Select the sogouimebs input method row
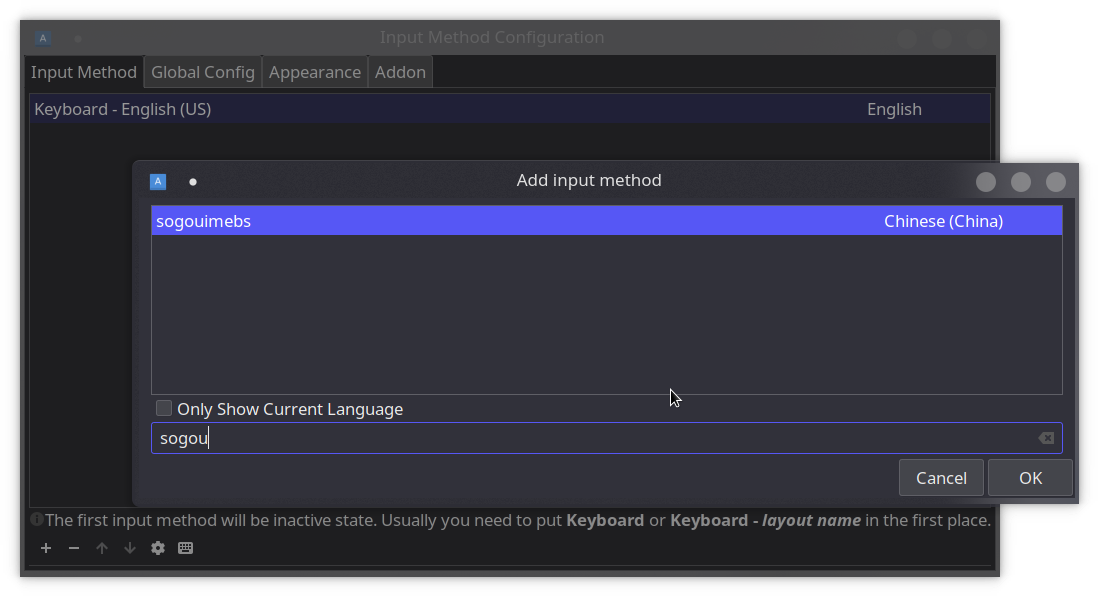 (x=606, y=221)
